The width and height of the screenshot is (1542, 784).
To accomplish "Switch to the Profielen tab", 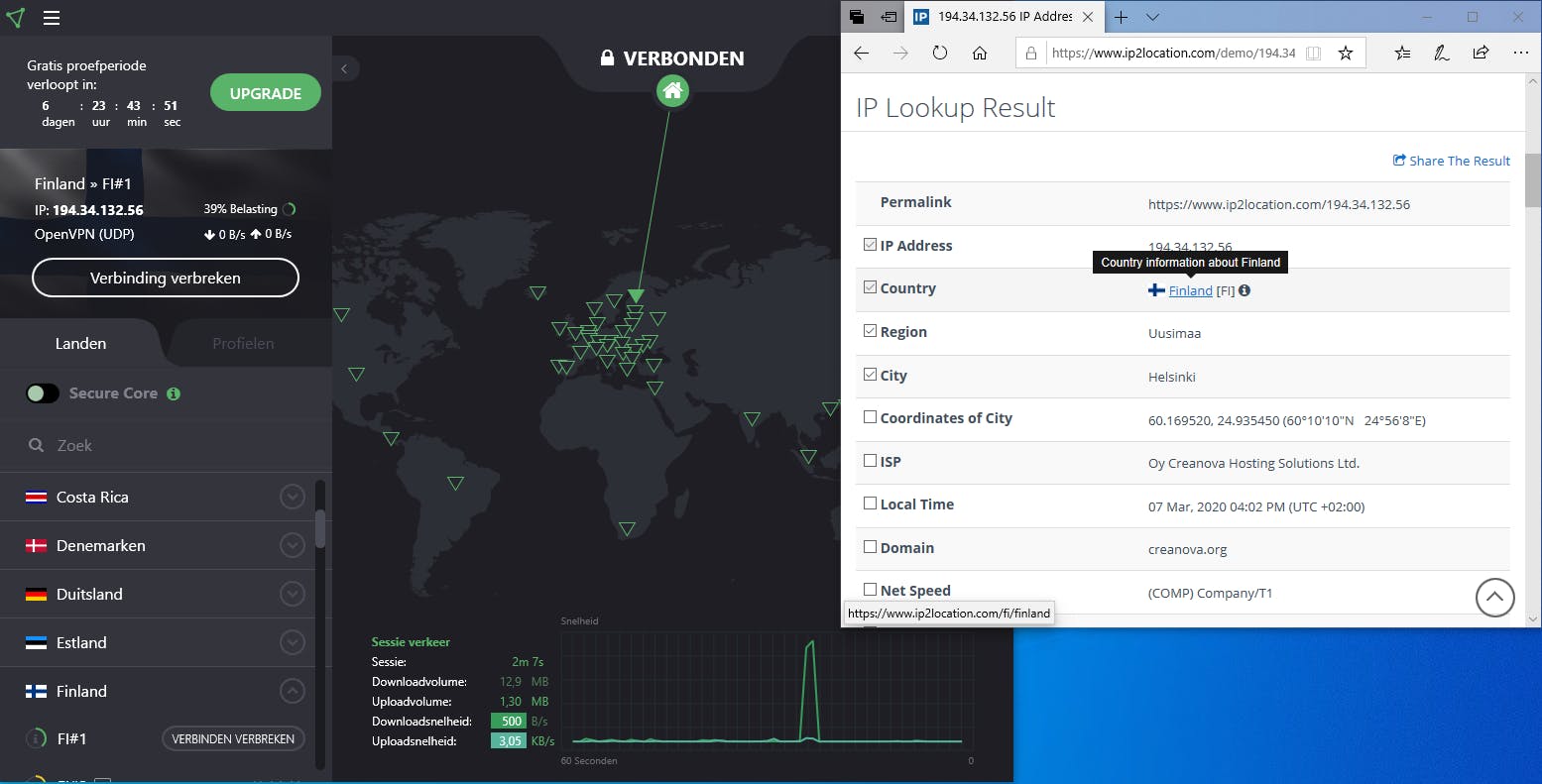I will click(243, 344).
